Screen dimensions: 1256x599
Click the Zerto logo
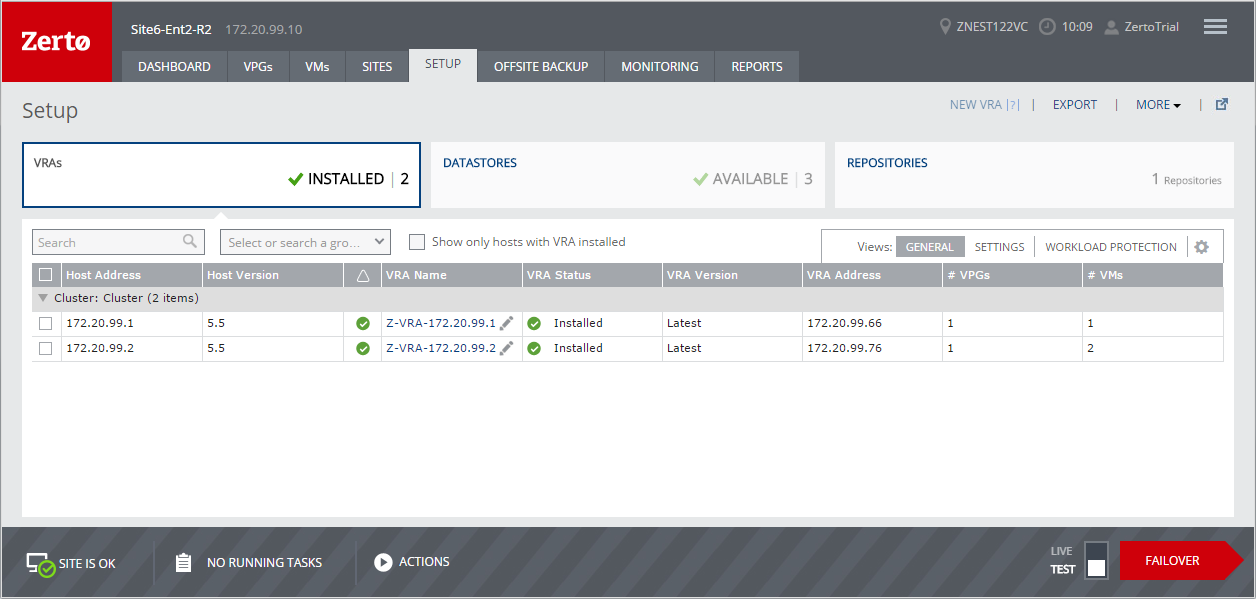point(56,42)
